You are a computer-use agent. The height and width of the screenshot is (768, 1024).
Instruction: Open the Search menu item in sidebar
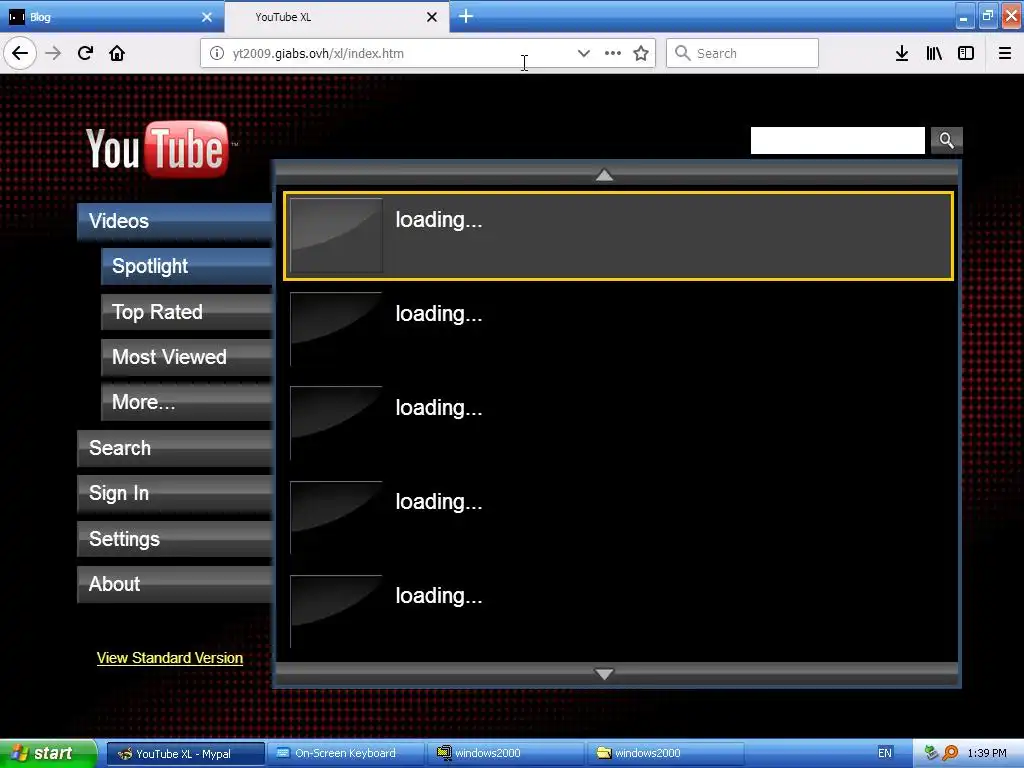click(174, 448)
